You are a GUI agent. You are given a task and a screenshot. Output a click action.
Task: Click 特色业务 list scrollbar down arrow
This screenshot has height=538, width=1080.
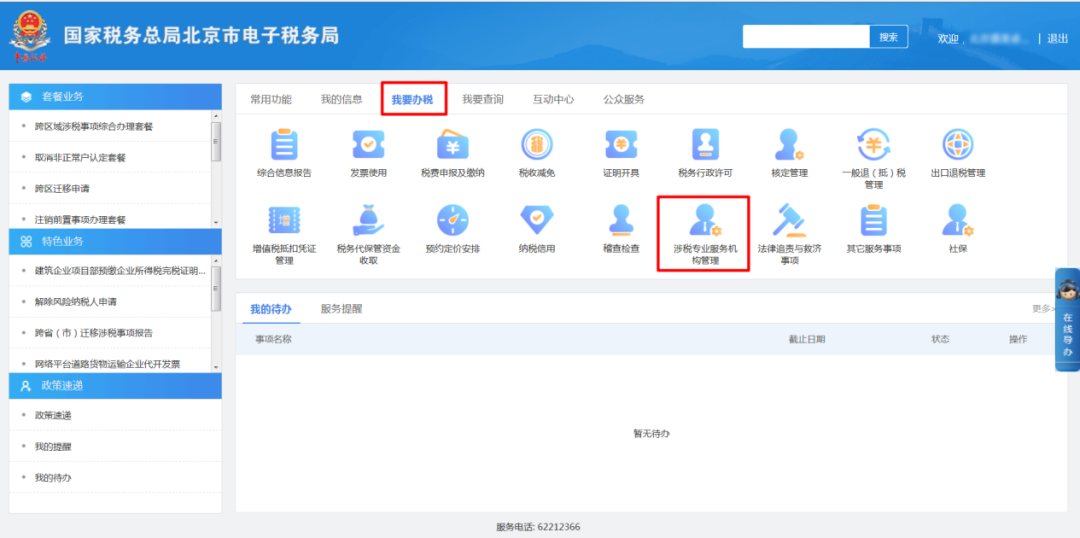(216, 367)
